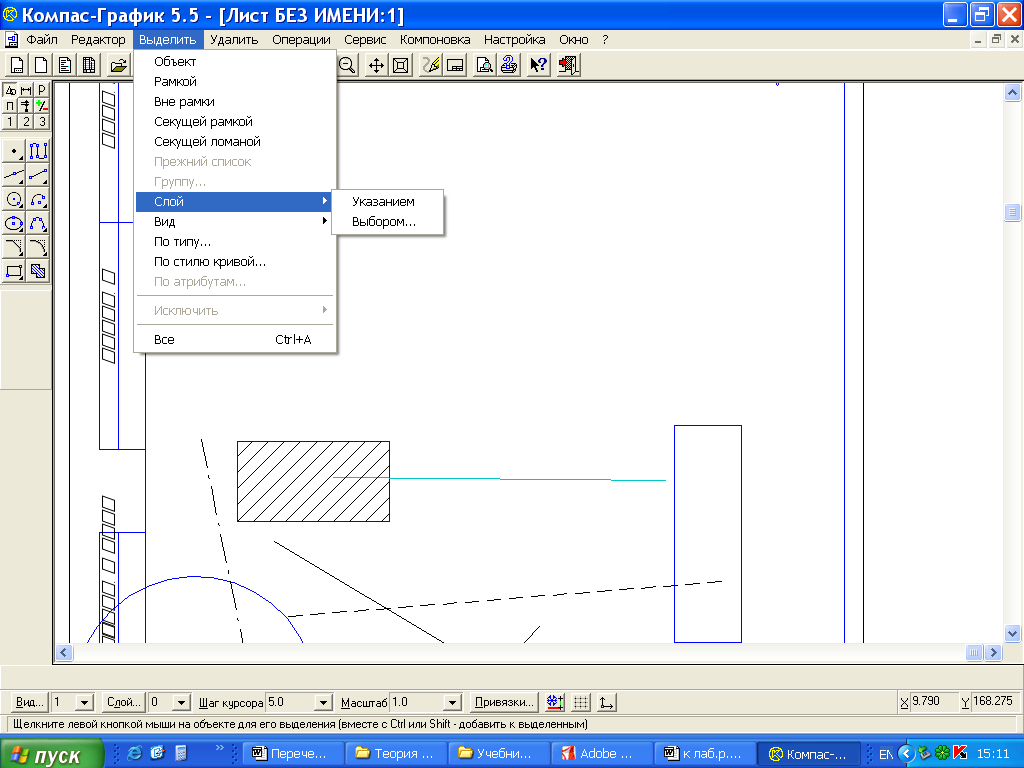This screenshot has height=768, width=1024.
Task: Select the rectangle tool
Action: pos(14,271)
